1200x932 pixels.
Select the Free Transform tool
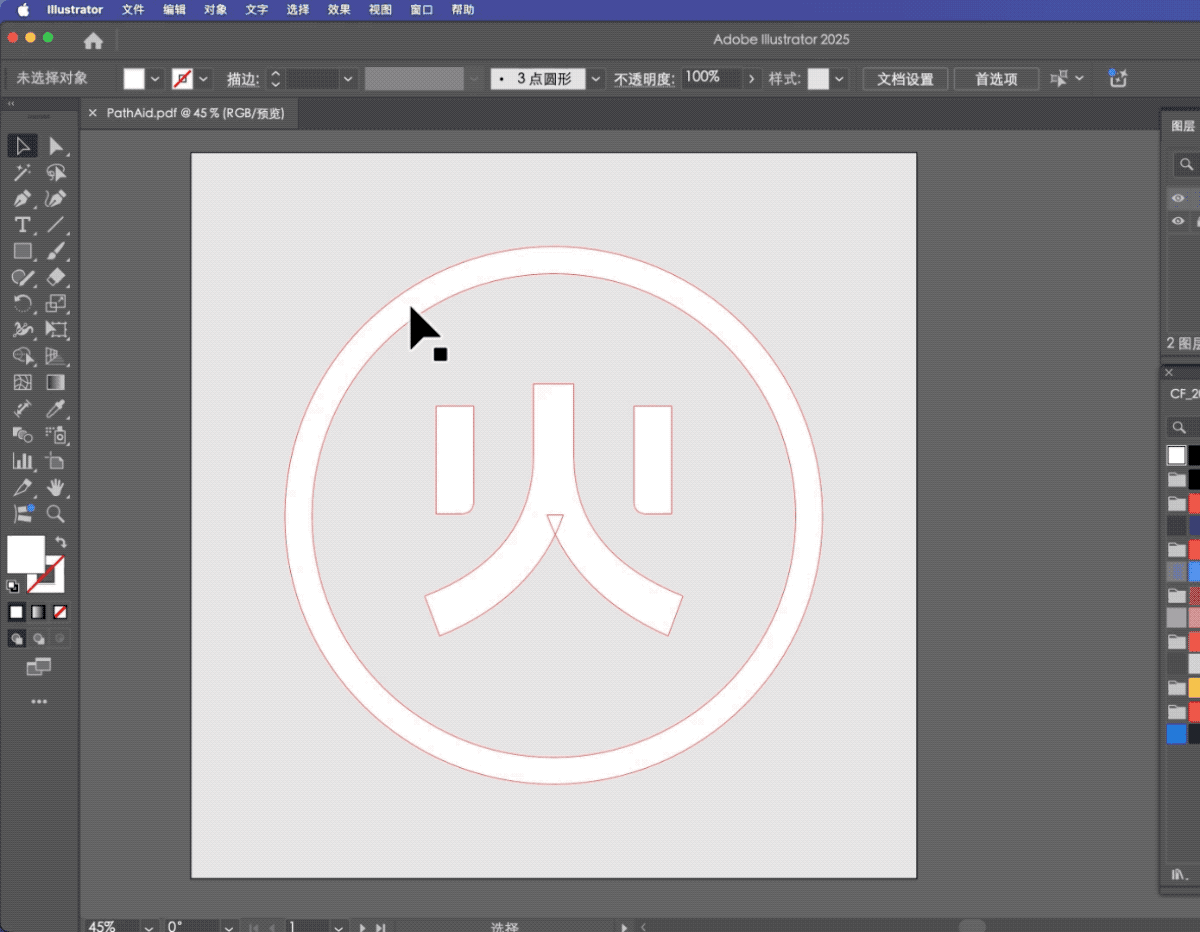[56, 330]
